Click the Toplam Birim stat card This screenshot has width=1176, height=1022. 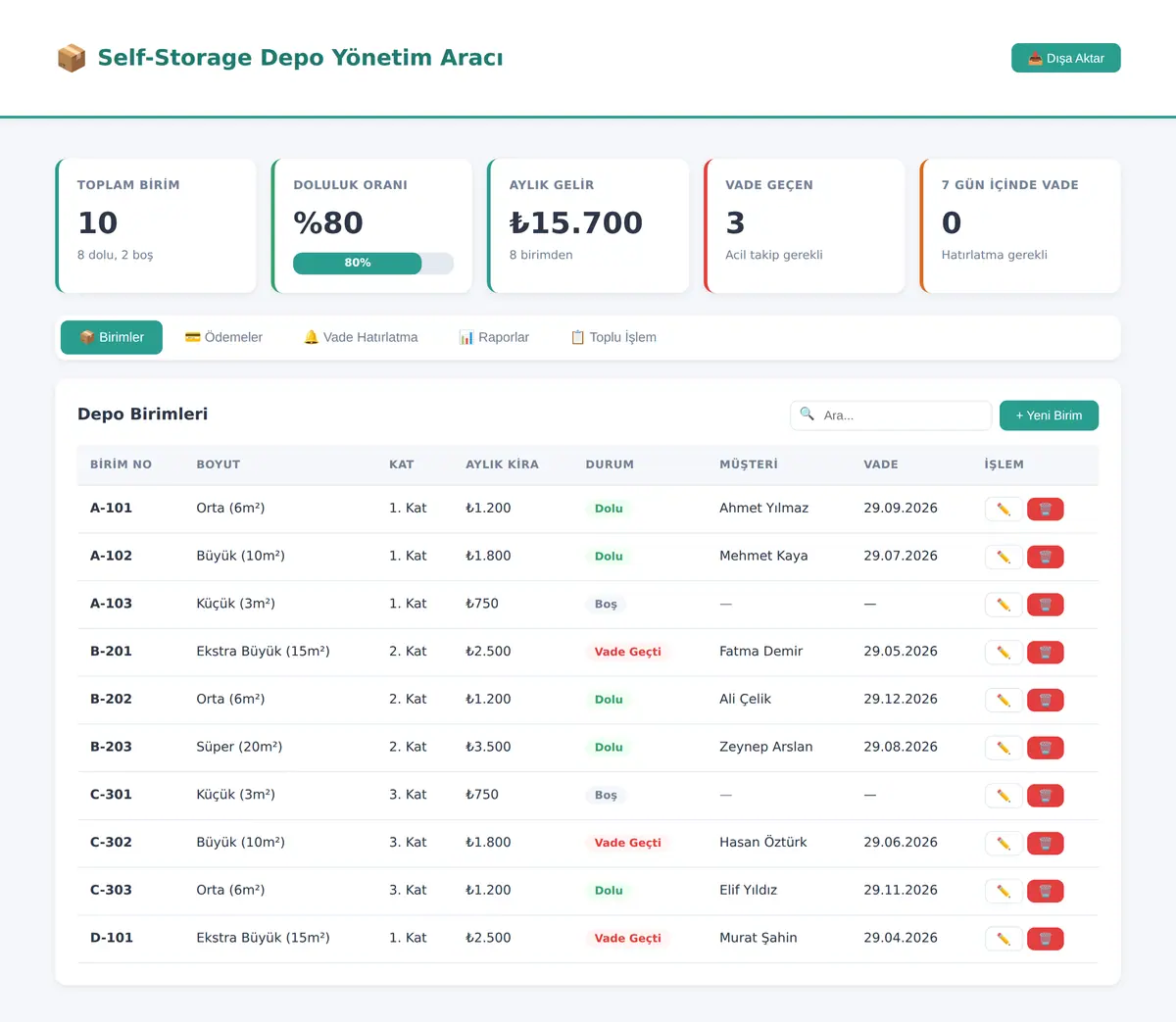[156, 226]
